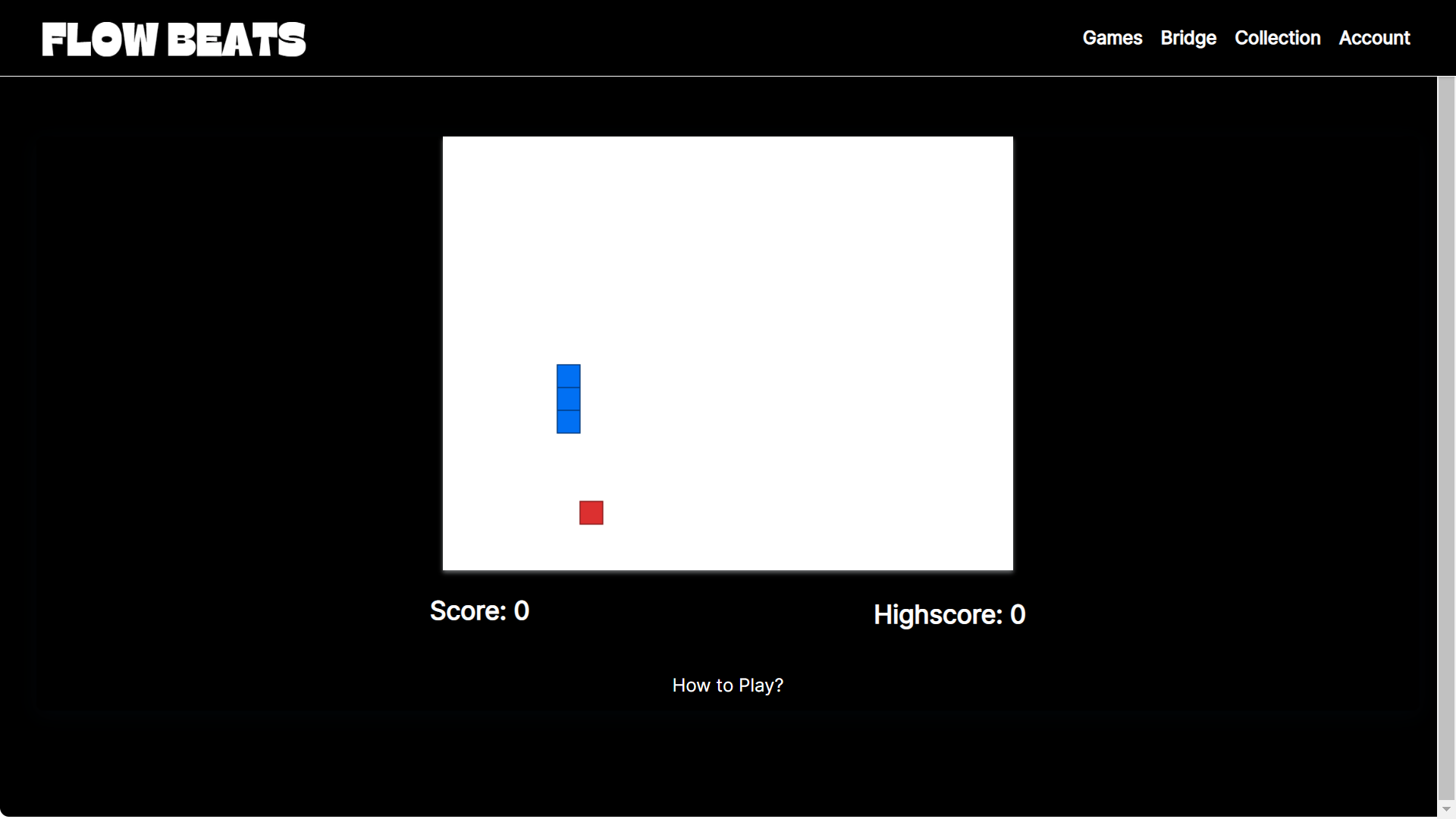The height and width of the screenshot is (819, 1456).
Task: Click the middle blue snake segment
Action: click(568, 399)
